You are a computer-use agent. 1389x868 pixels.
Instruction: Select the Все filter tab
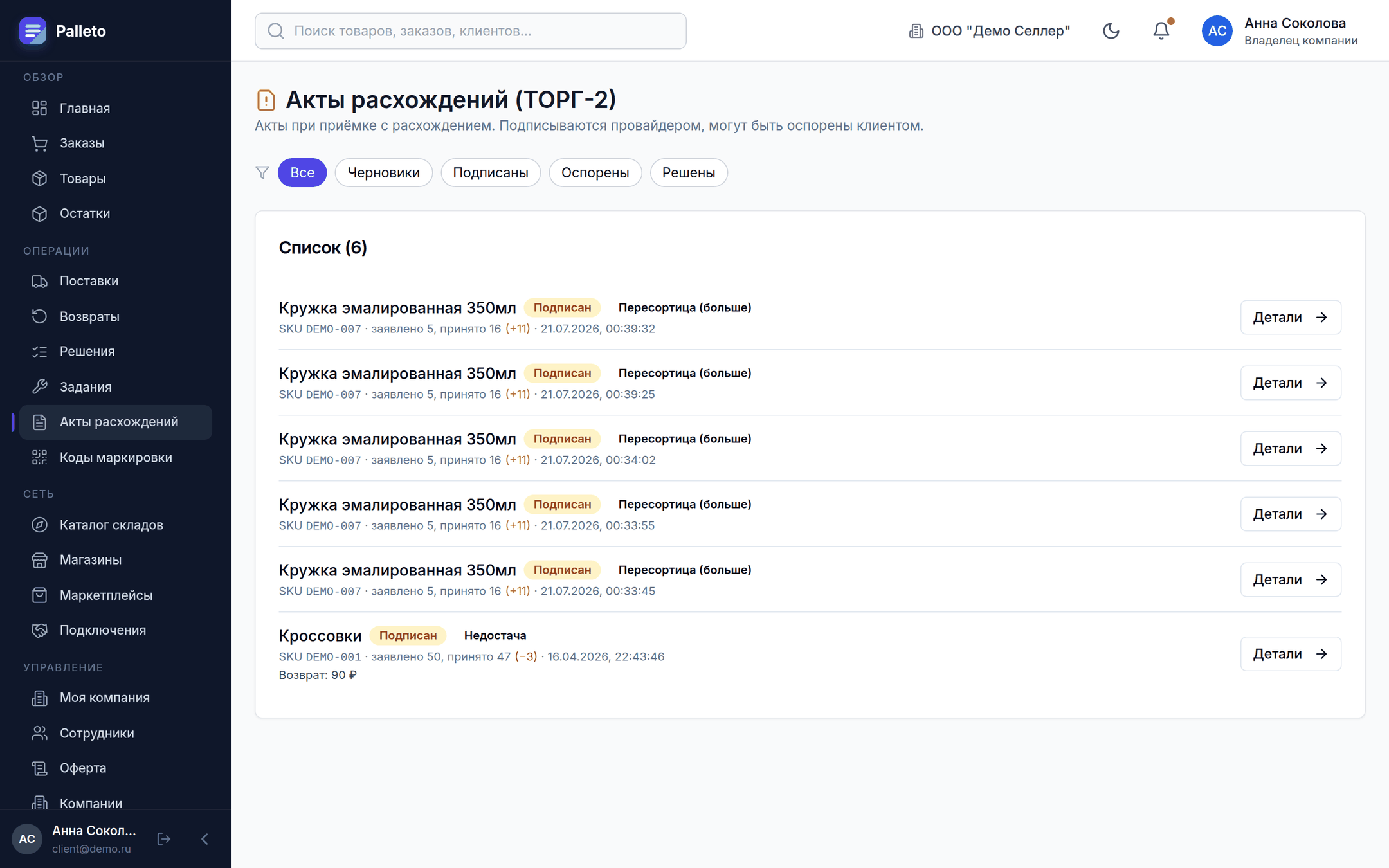pos(302,172)
